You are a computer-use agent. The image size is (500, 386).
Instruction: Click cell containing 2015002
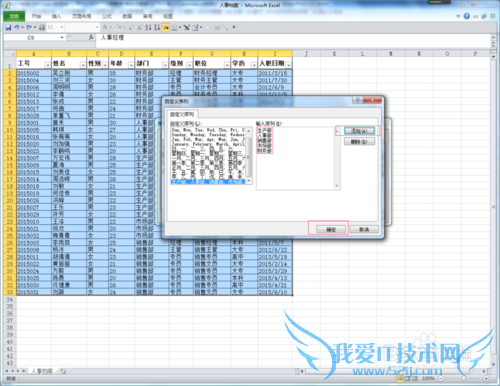point(34,73)
